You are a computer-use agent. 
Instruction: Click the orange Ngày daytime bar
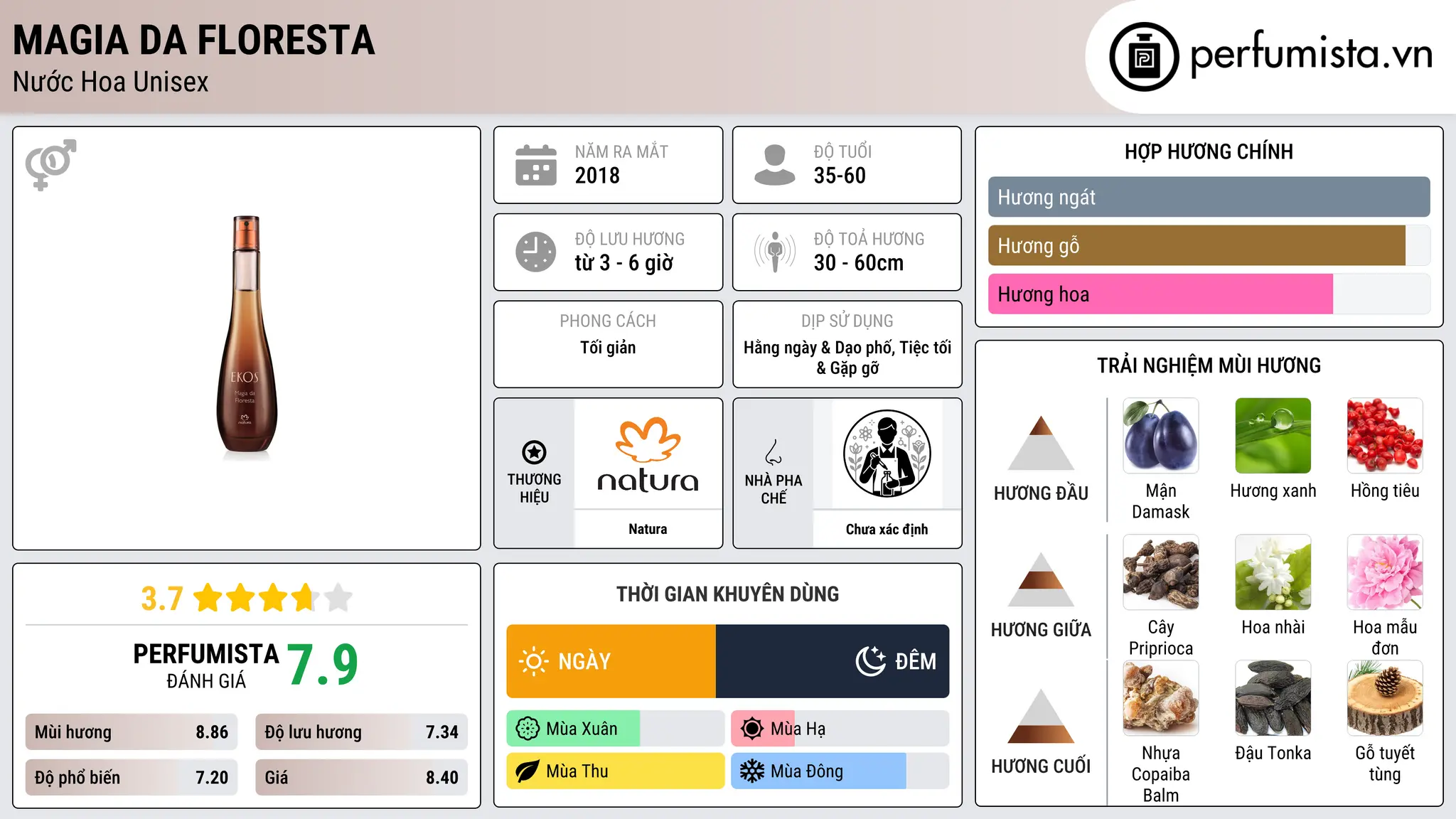pyautogui.click(x=611, y=661)
